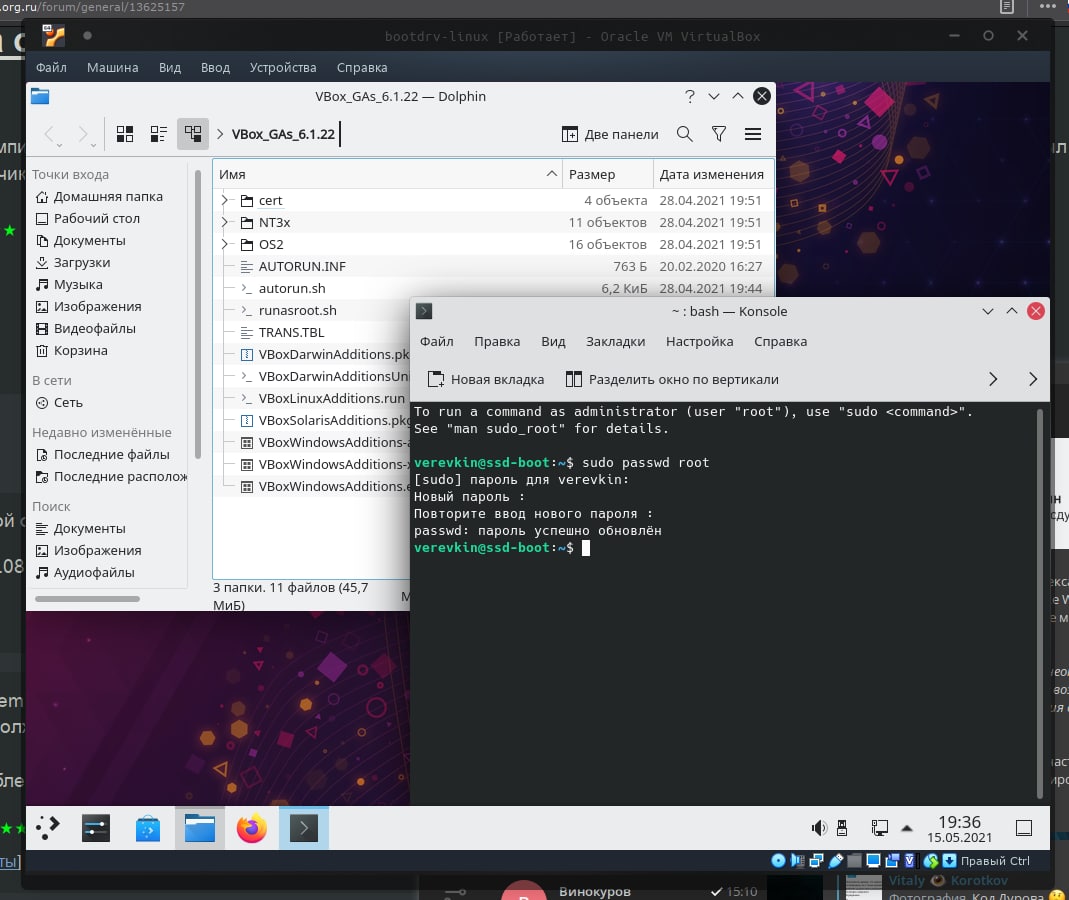Switch Dolphin to details tree view mode
Viewport: 1069px width, 900px height.
(x=193, y=134)
